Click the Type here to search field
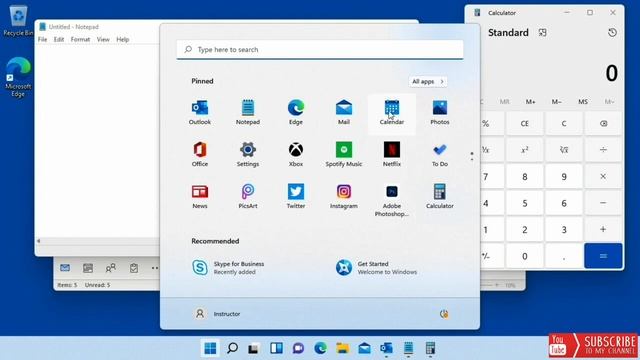This screenshot has height=360, width=640. tap(320, 49)
